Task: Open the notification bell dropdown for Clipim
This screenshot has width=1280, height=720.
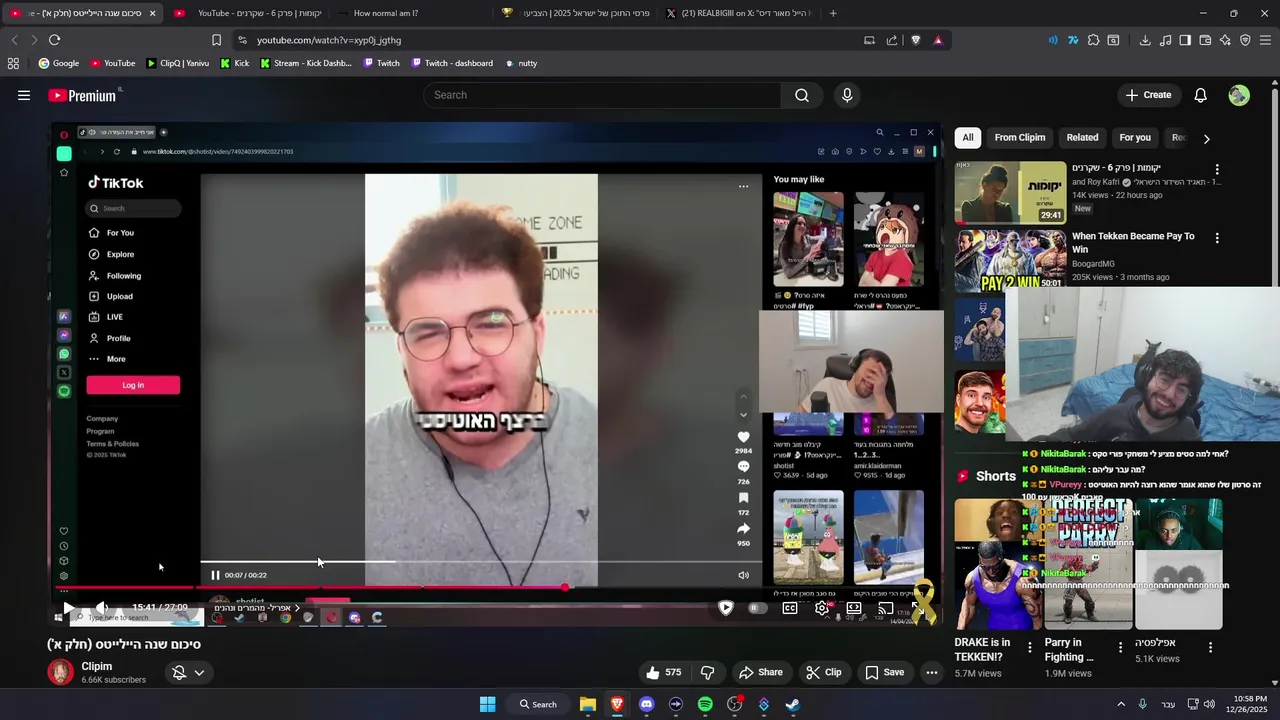Action: coord(188,673)
